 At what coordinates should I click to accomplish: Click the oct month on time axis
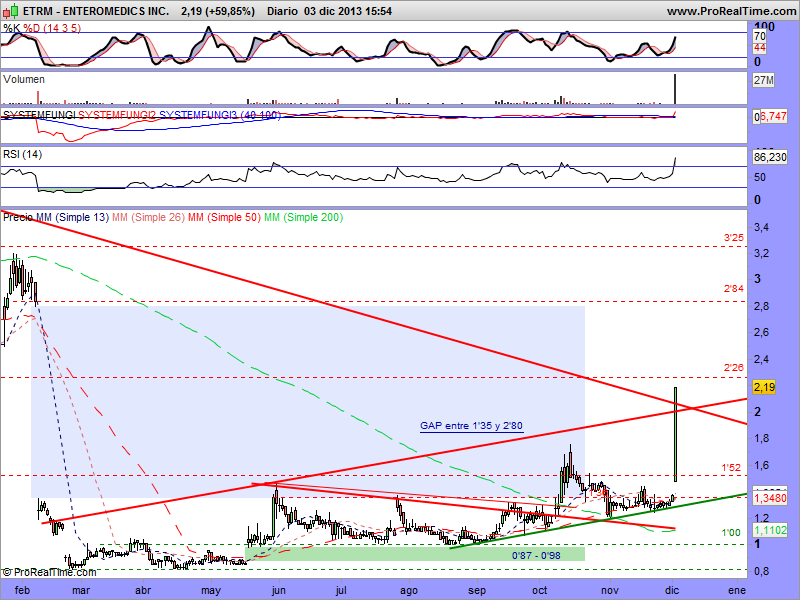click(x=539, y=590)
